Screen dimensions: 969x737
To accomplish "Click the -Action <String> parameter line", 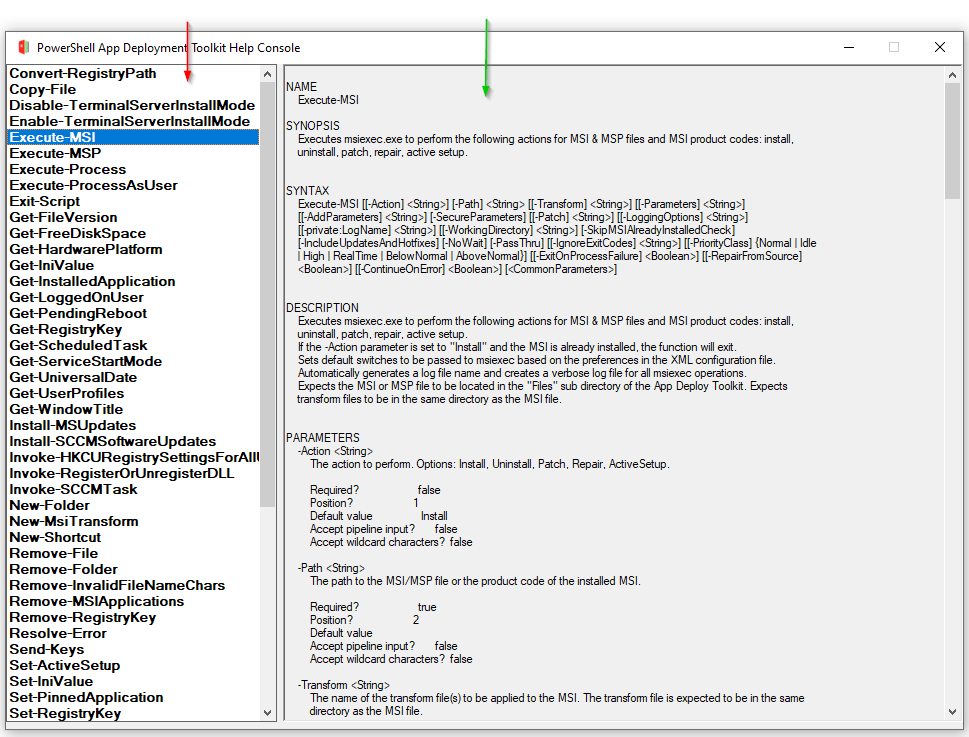I will pyautogui.click(x=336, y=451).
